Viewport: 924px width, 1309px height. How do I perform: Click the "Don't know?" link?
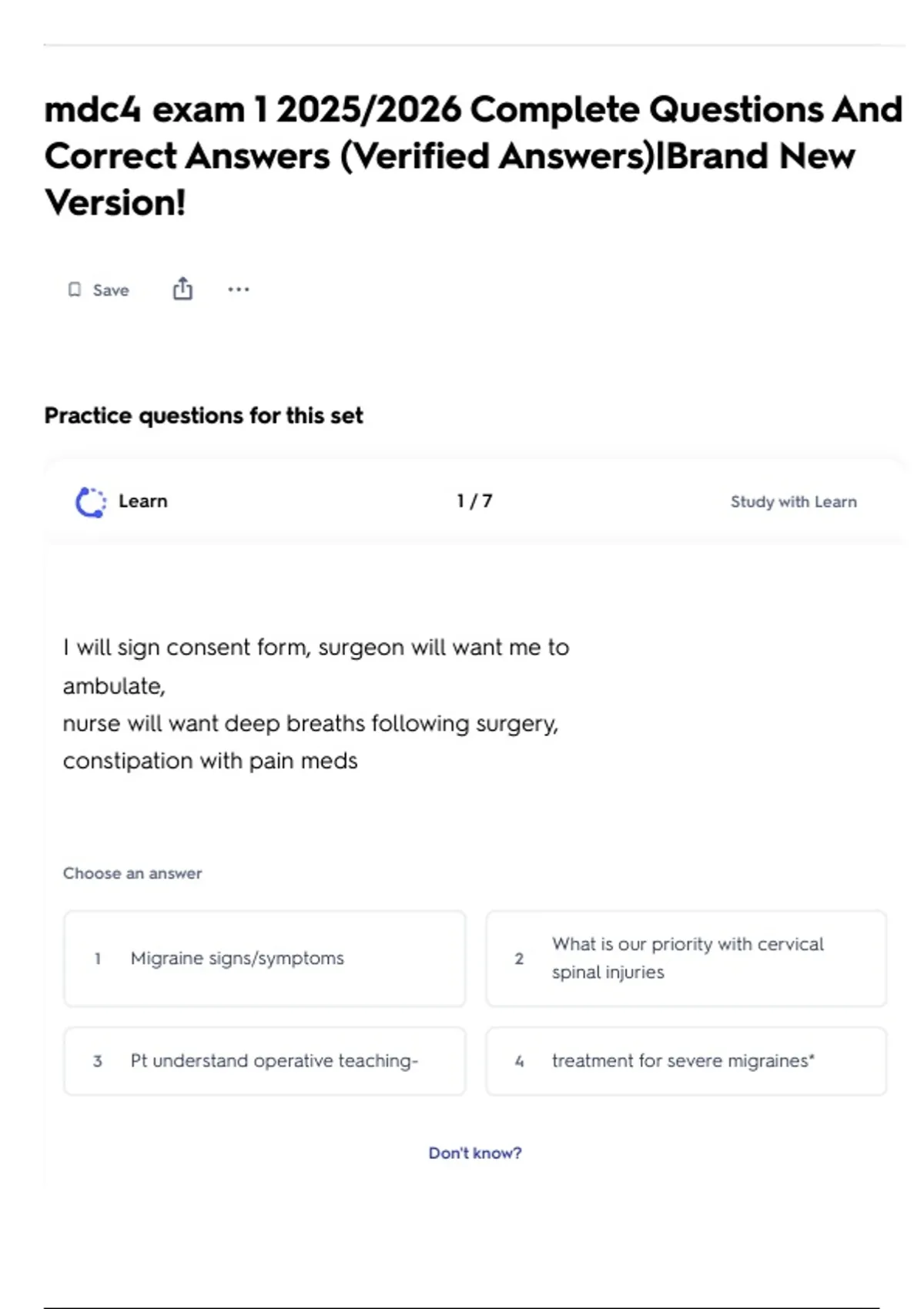(x=475, y=1153)
